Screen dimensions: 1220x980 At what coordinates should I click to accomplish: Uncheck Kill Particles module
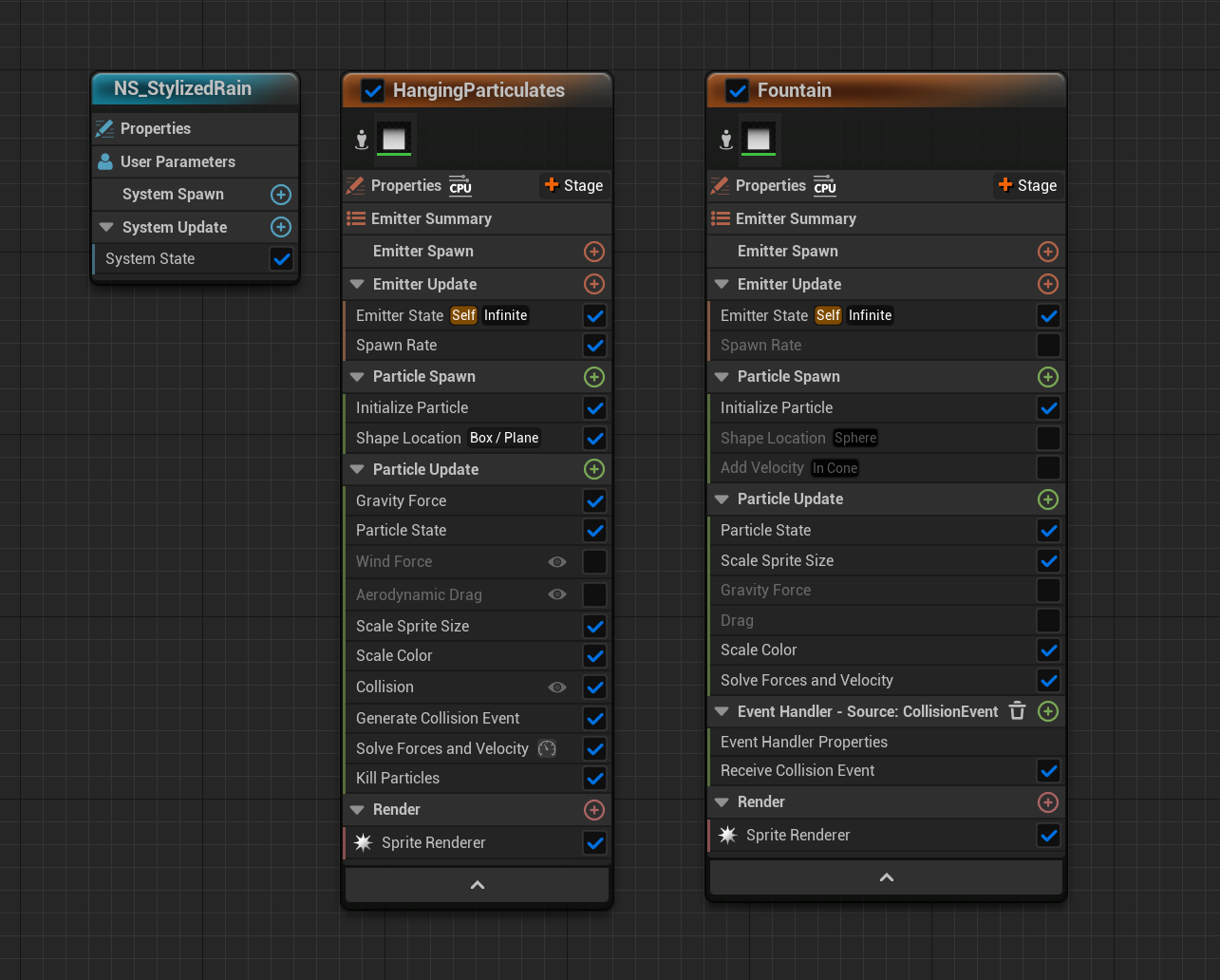tap(594, 779)
